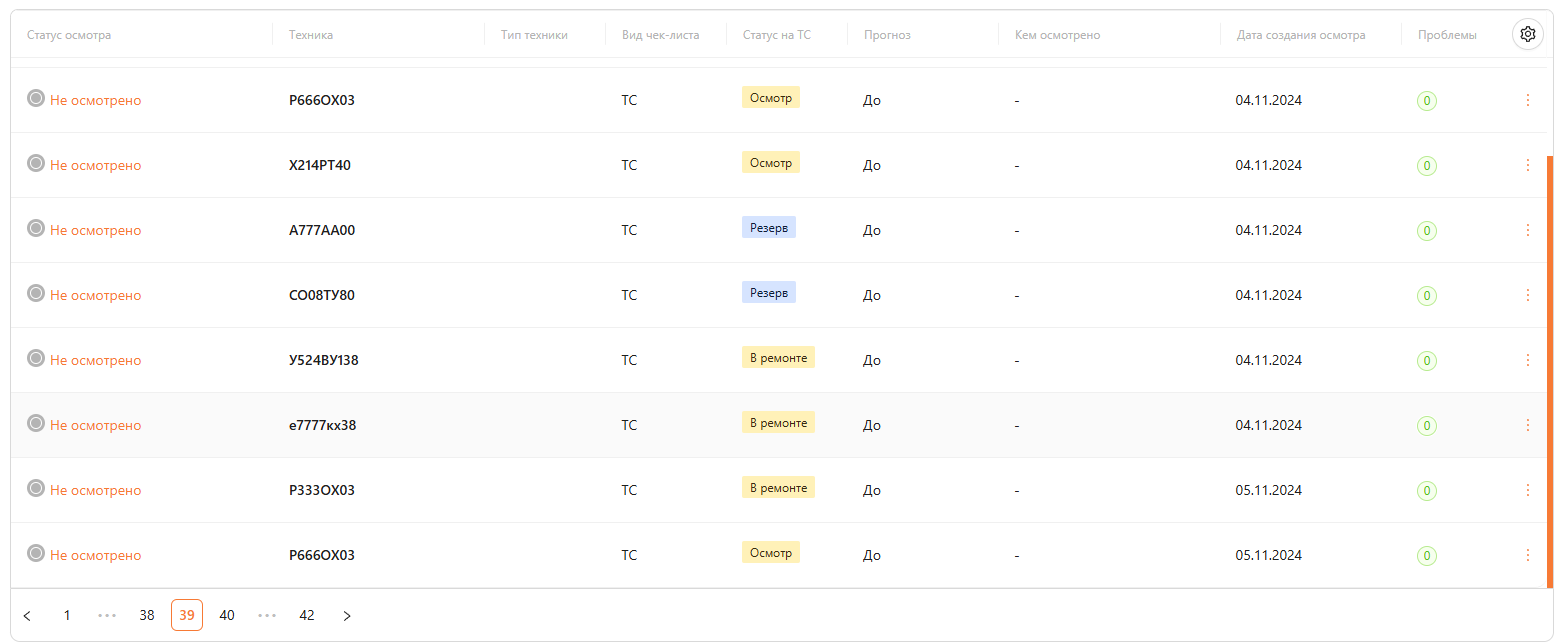Click the orange vertical scrollbar
Viewport: 1560px width, 644px height.
1549,370
